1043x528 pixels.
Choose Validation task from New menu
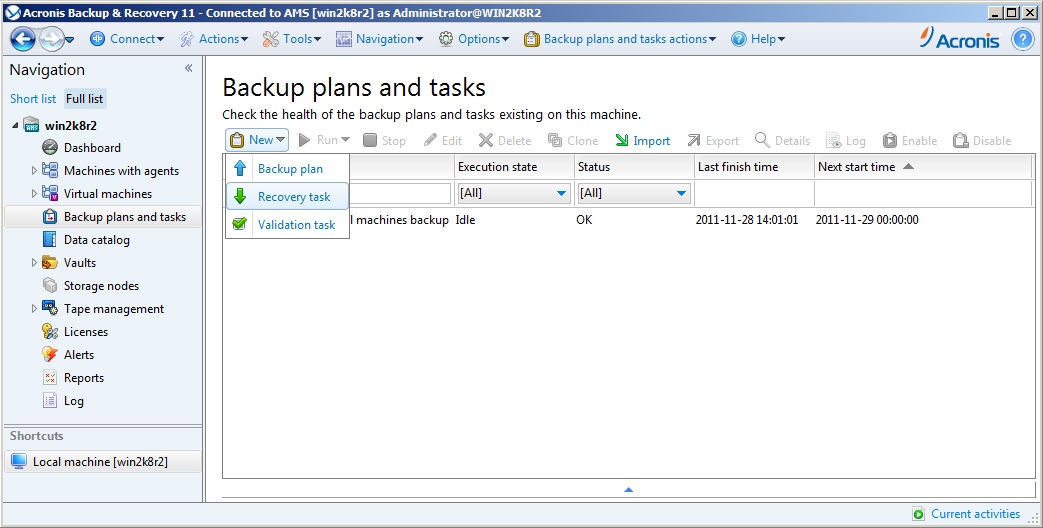(287, 224)
